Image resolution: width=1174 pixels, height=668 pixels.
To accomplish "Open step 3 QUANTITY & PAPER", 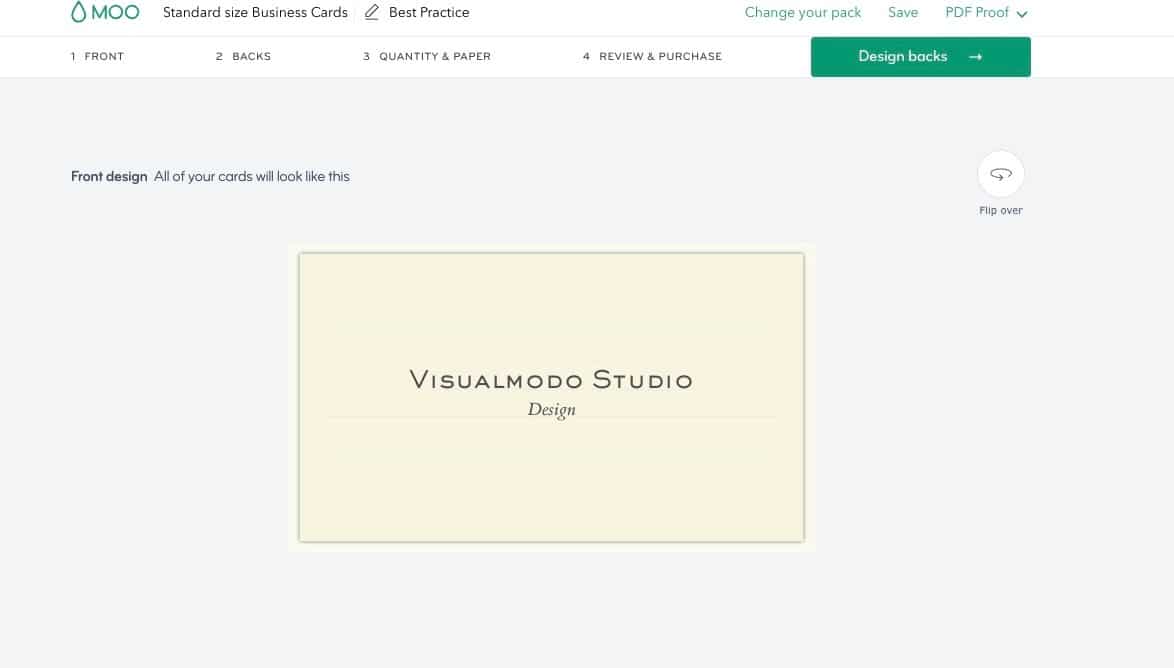I will [x=427, y=56].
